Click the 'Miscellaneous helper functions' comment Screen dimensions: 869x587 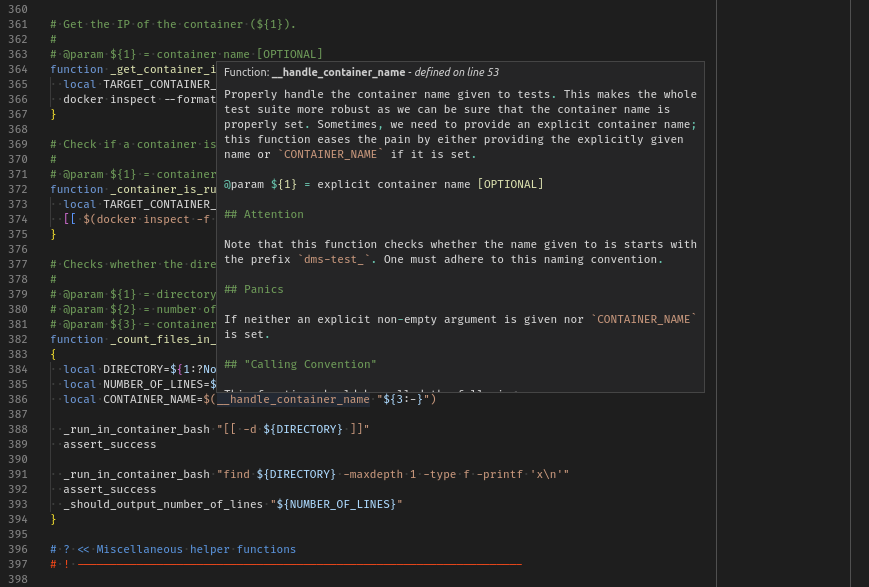(196, 549)
